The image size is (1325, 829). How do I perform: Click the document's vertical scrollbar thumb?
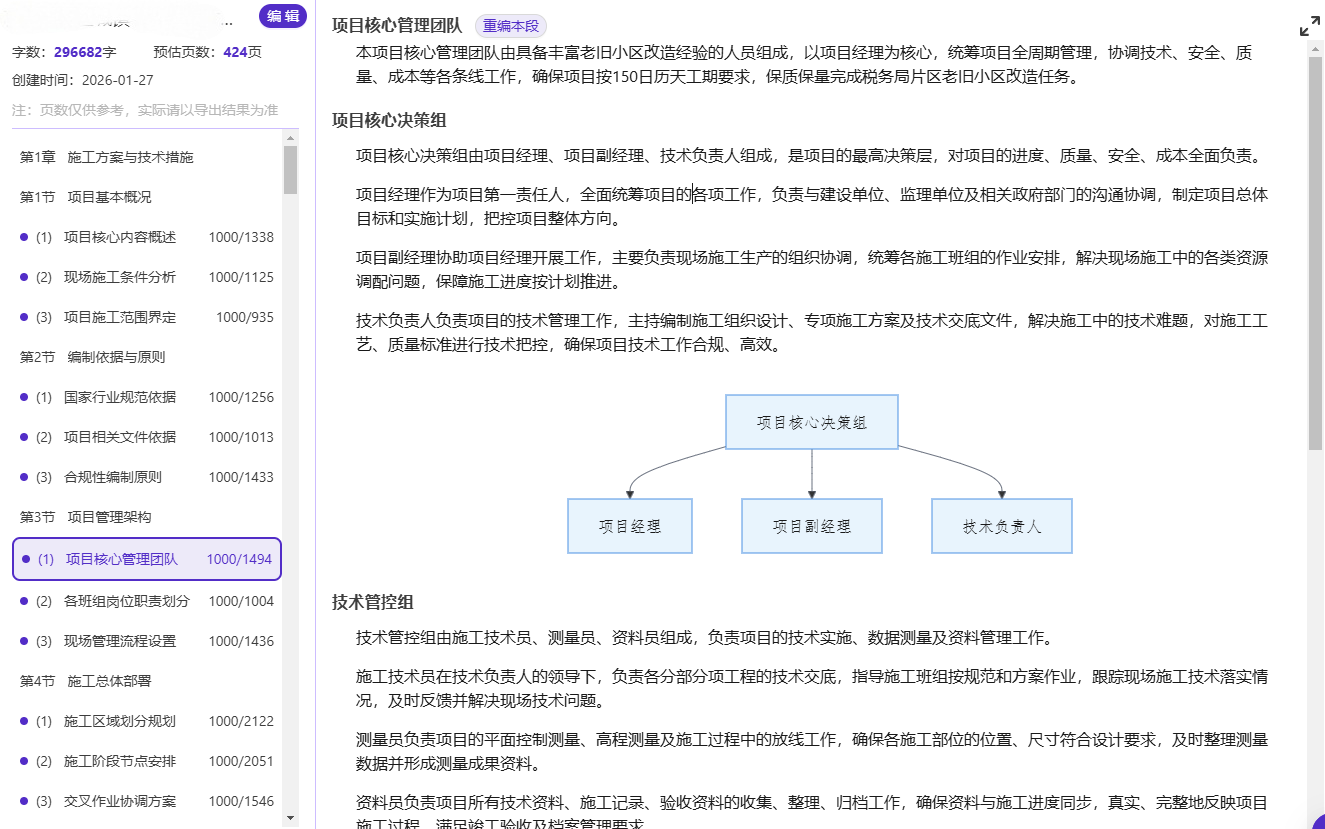[x=1316, y=253]
